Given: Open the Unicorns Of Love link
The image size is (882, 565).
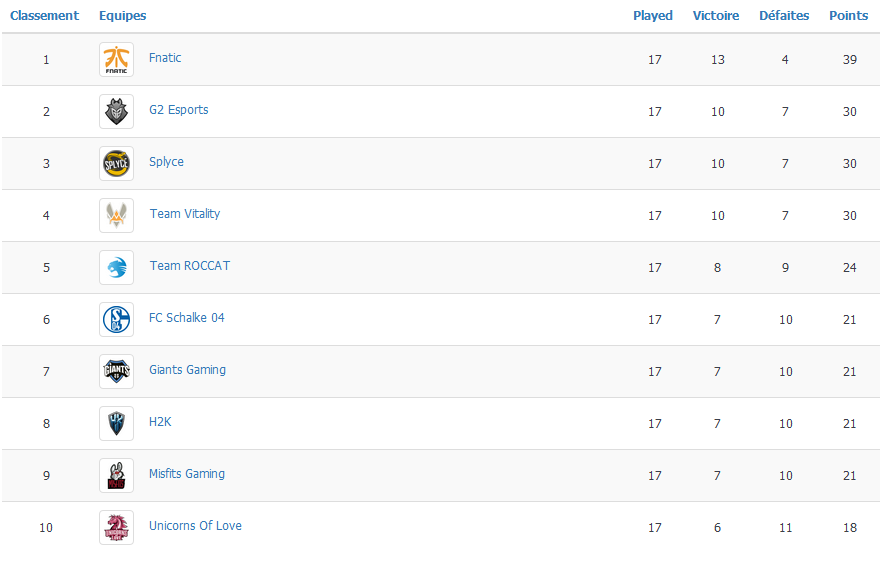Looking at the screenshot, I should 195,526.
